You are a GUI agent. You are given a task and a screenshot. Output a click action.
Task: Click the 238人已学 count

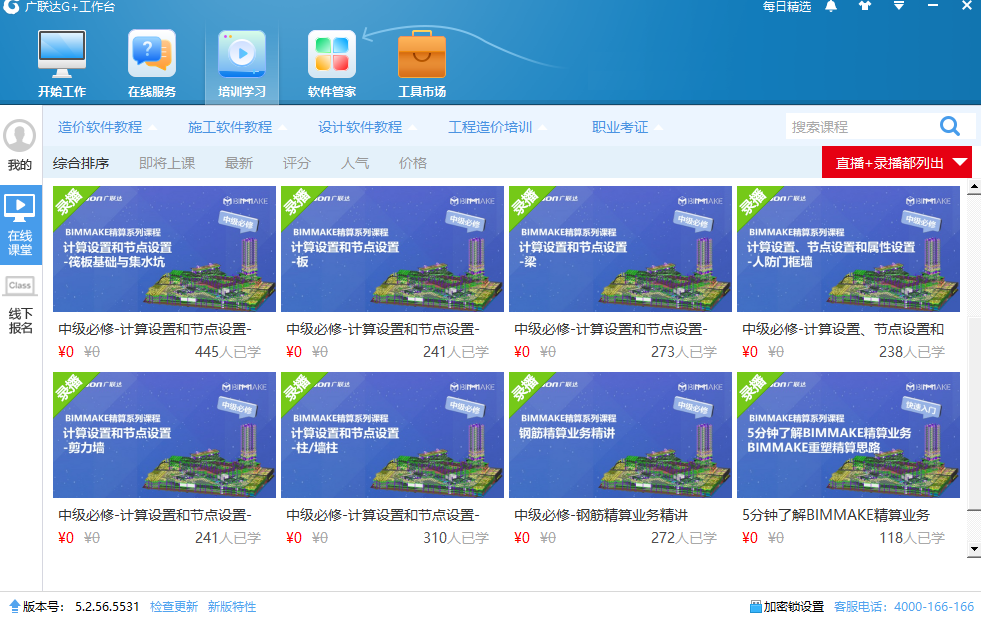pyautogui.click(x=912, y=352)
